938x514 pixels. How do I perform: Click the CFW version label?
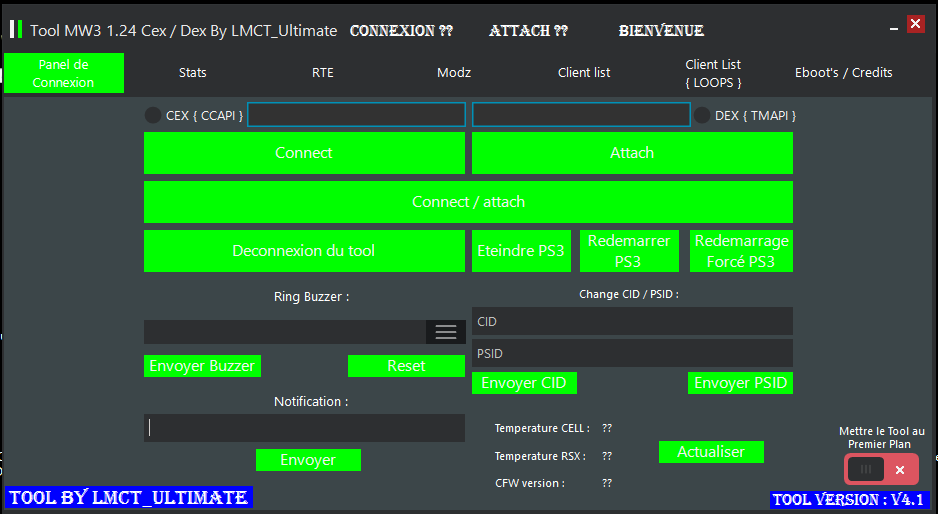point(530,483)
